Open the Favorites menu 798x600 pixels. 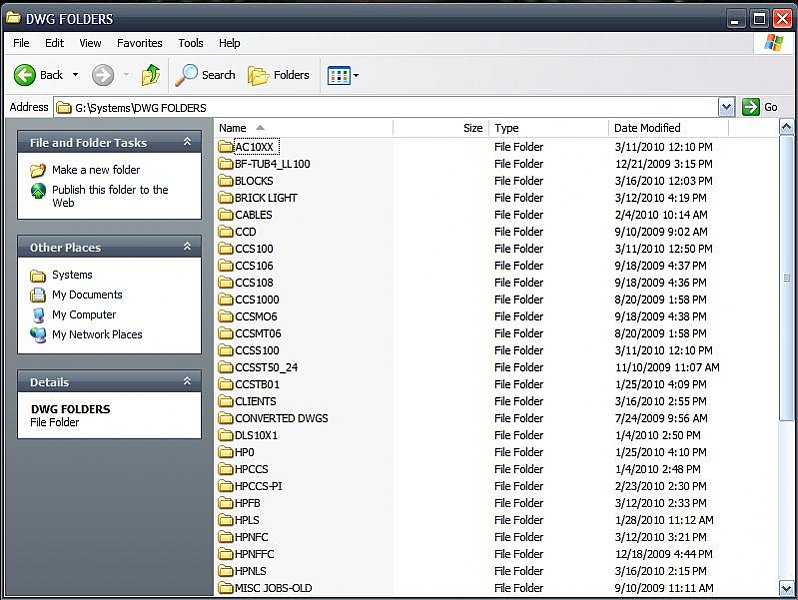coord(139,43)
